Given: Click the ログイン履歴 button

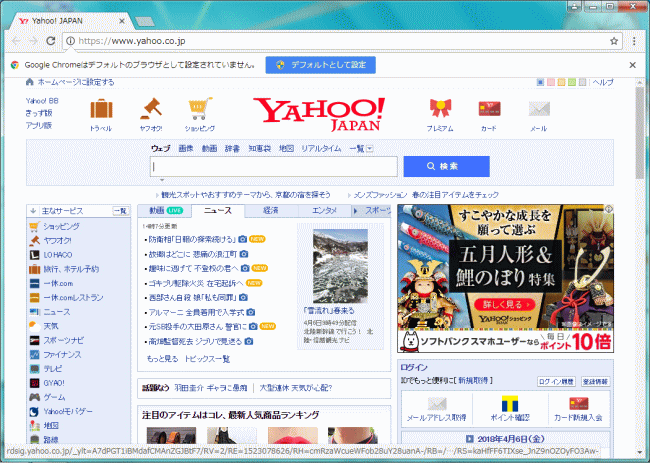Looking at the screenshot, I should tap(556, 382).
